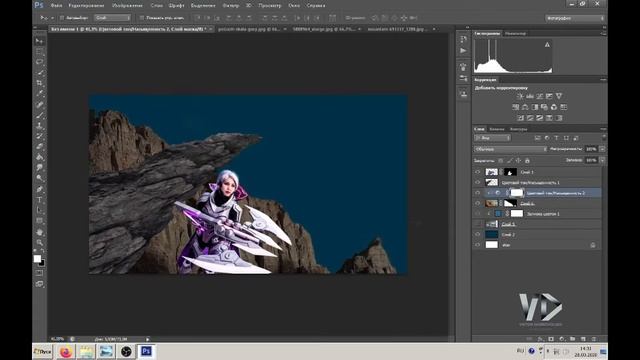Enable the Auto-Select checkbox
The image size is (640, 360).
(62, 18)
